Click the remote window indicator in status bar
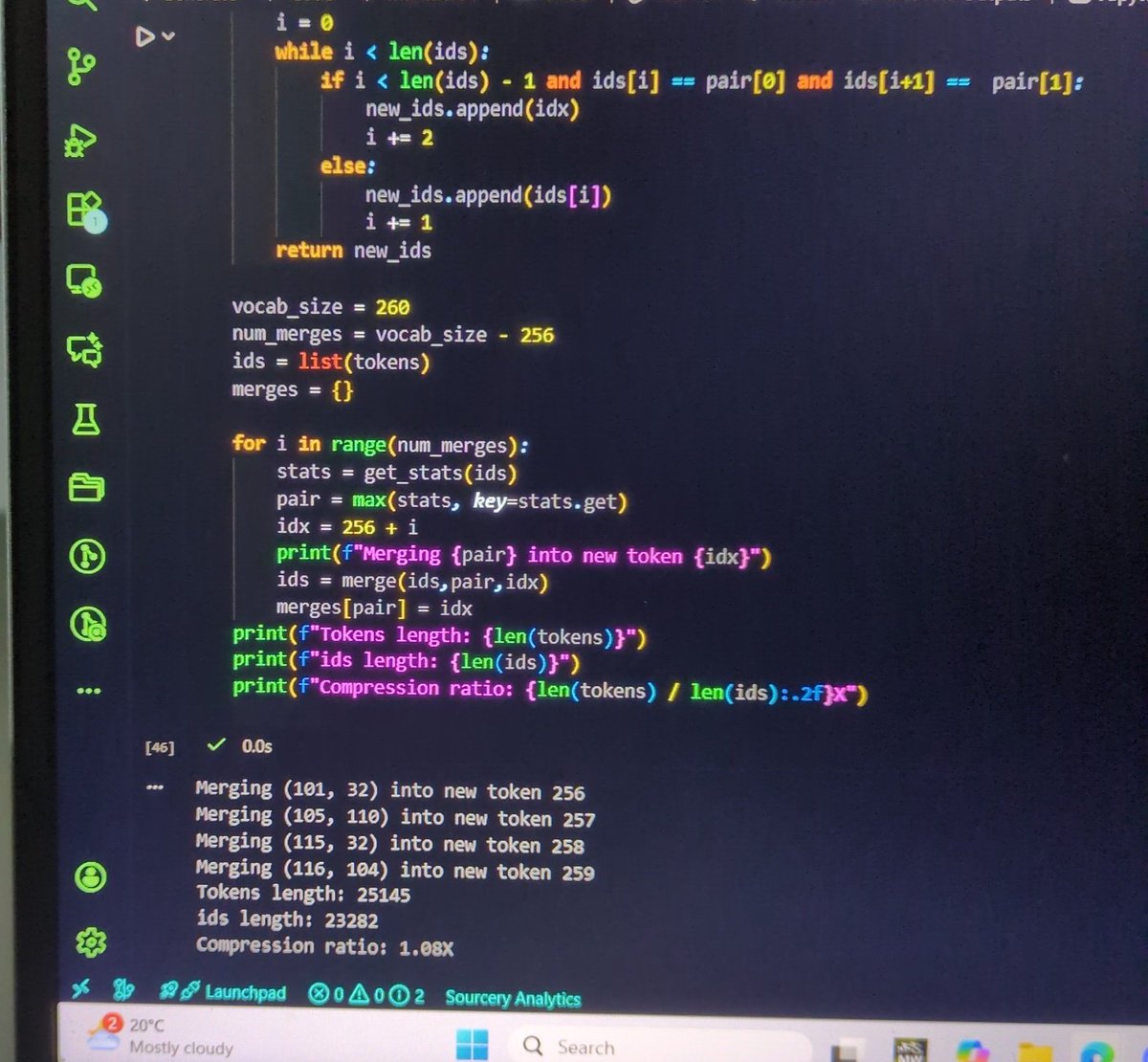The width and height of the screenshot is (1148, 1062). tap(81, 988)
